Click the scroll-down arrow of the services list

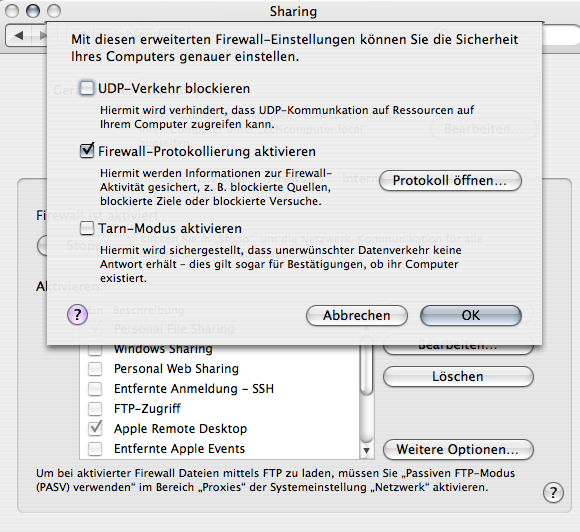(x=367, y=451)
